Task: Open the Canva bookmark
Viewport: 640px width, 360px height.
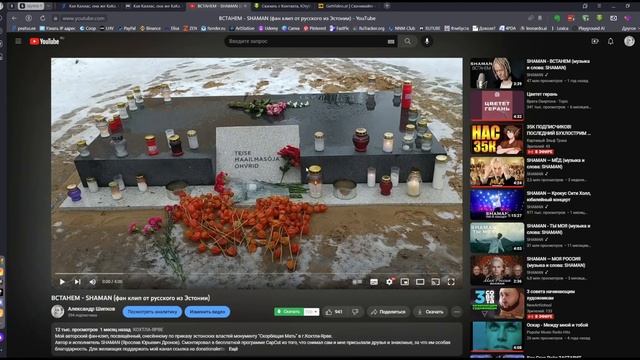Action: click(x=291, y=29)
